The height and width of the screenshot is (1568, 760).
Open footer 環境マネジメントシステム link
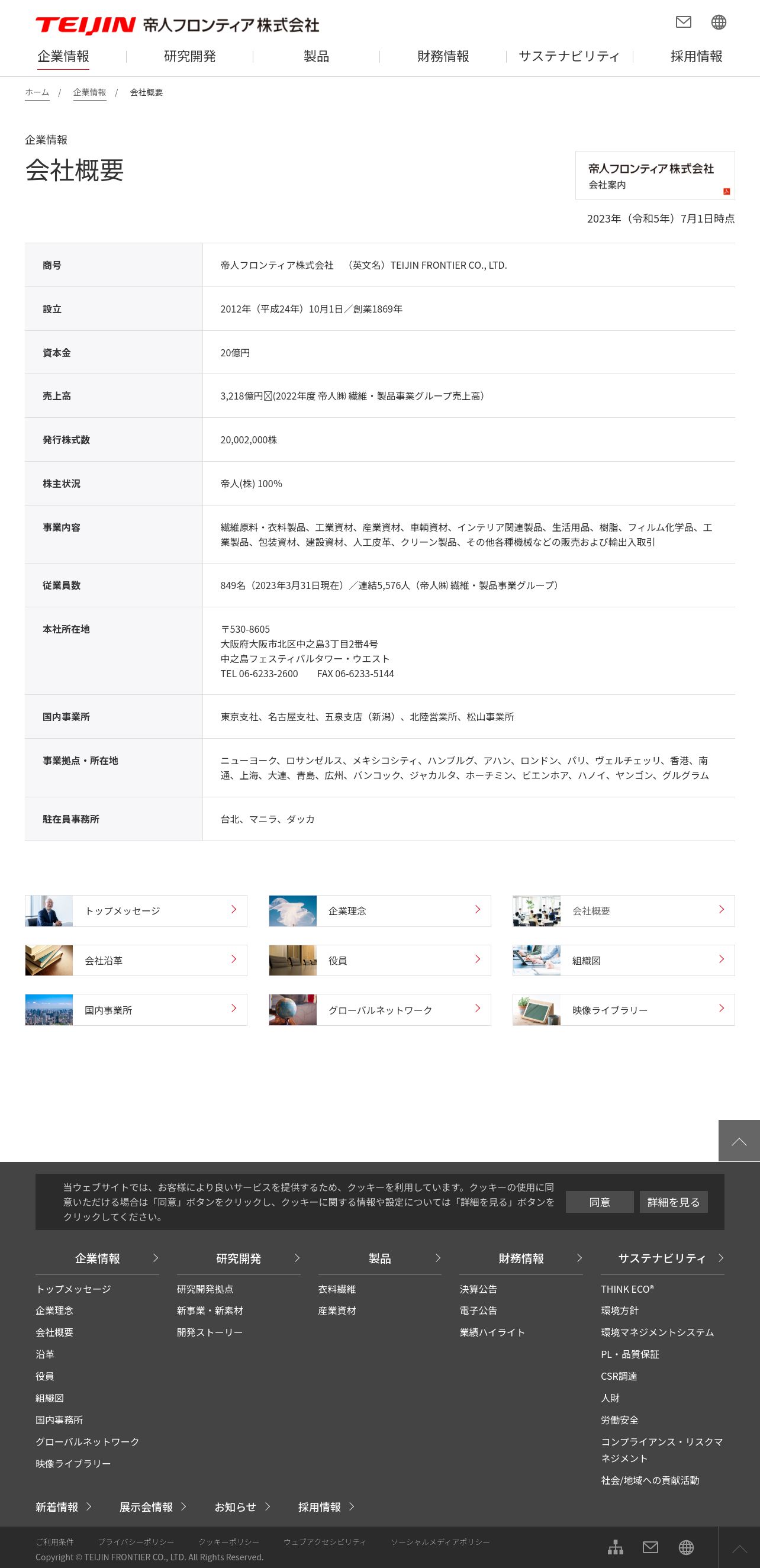click(x=657, y=1332)
